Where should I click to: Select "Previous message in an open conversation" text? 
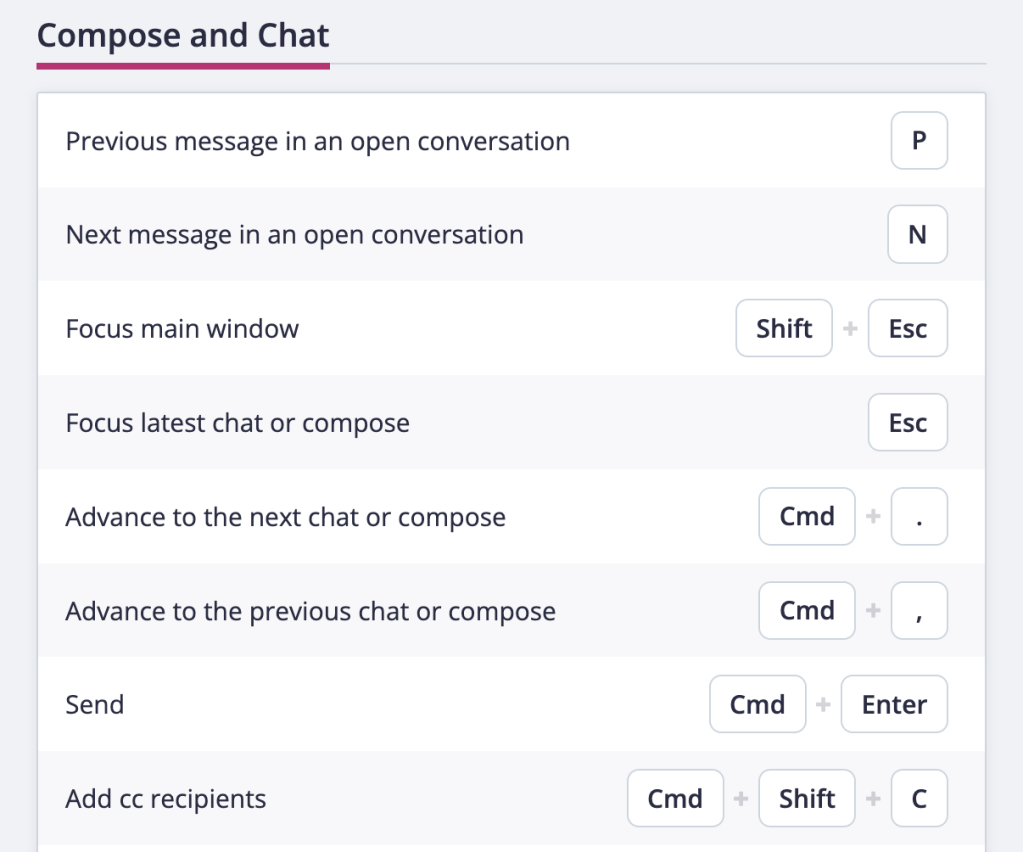click(x=317, y=141)
